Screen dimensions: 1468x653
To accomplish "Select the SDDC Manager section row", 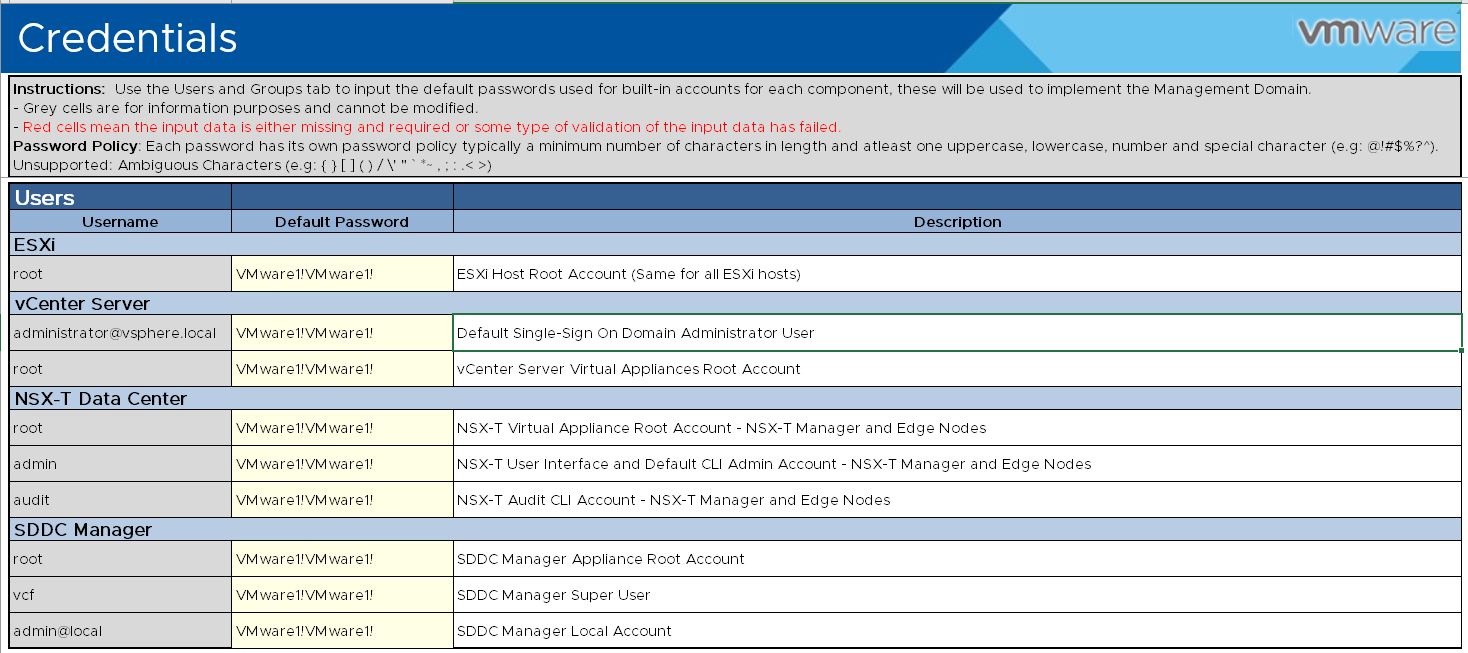I will [x=736, y=529].
